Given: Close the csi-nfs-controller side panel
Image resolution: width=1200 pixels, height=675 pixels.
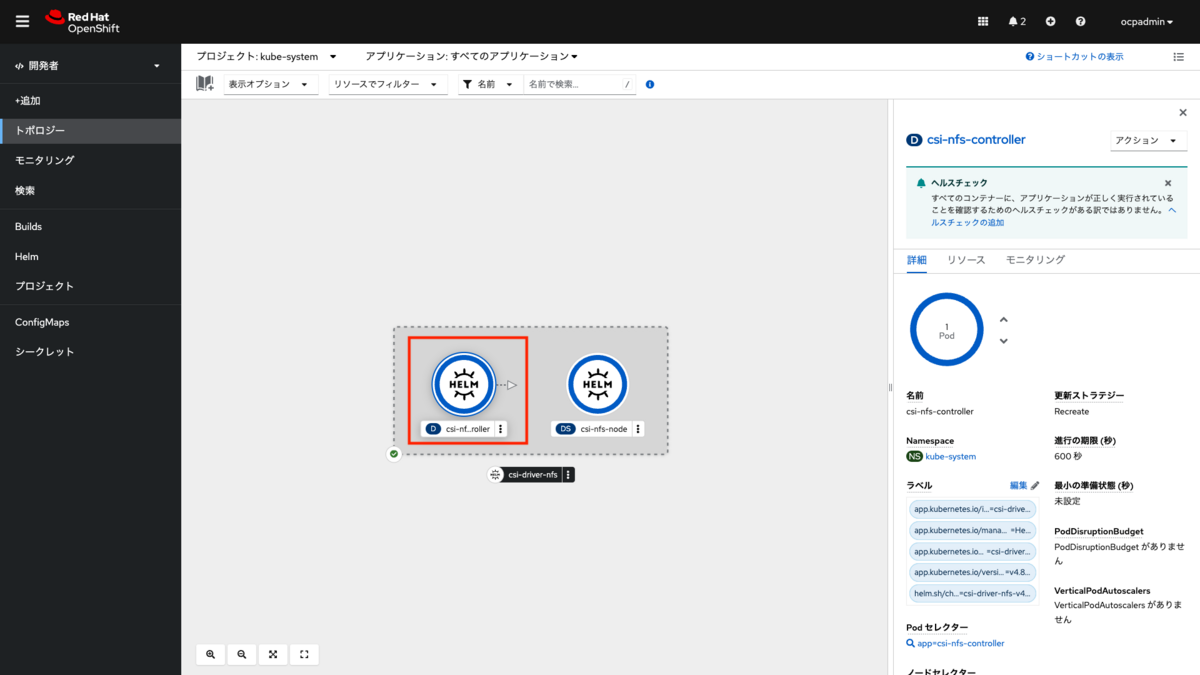Looking at the screenshot, I should pos(1183,113).
